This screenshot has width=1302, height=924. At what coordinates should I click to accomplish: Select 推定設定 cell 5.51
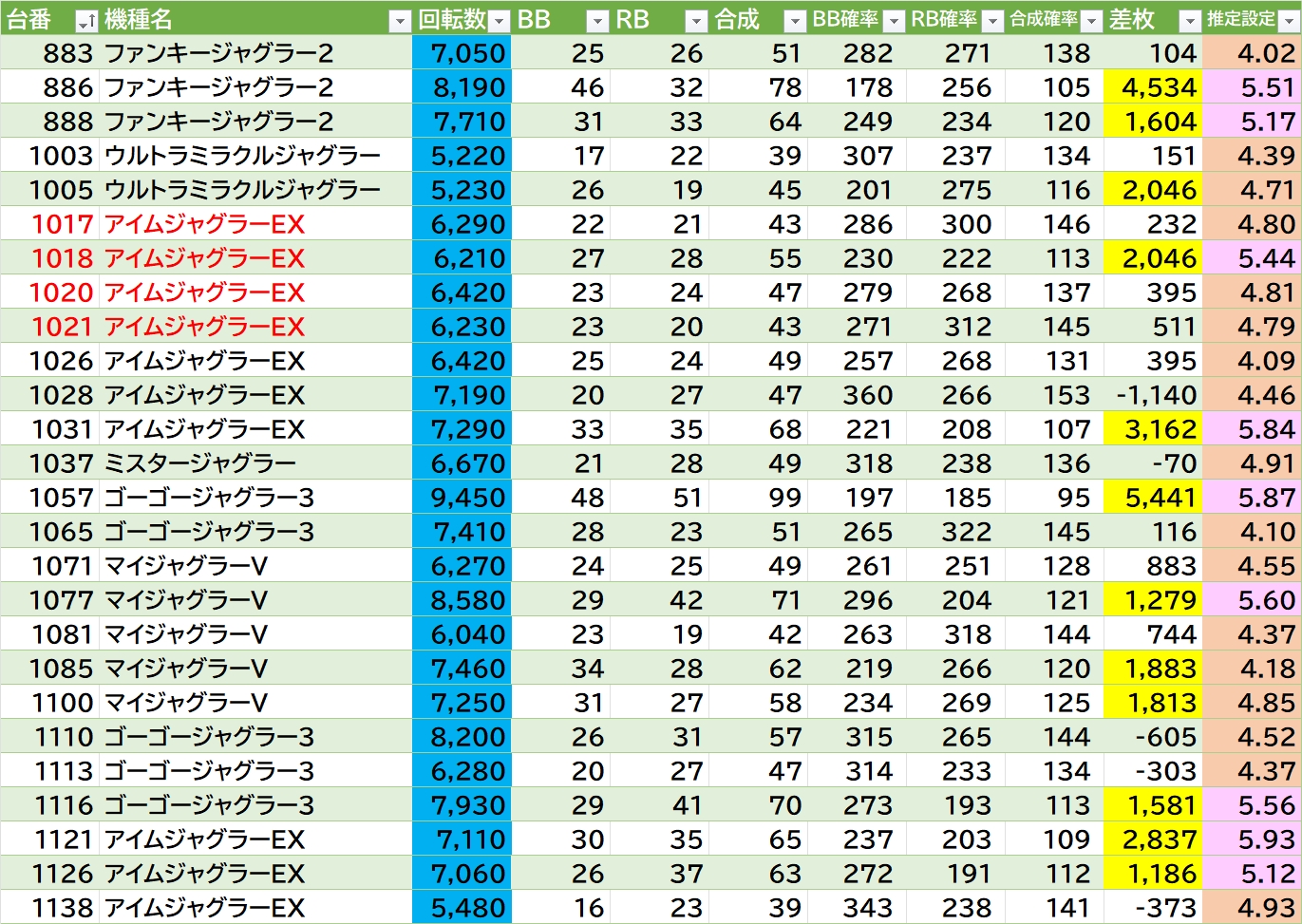point(1252,87)
